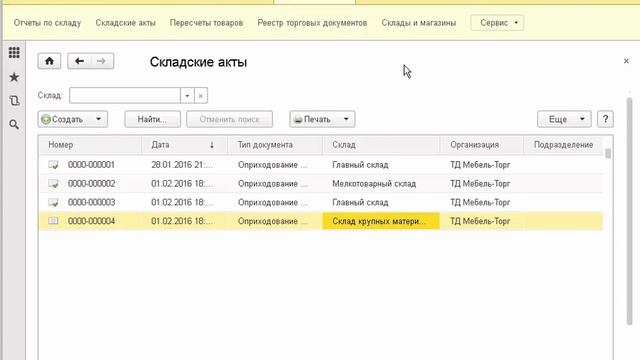Open Отчеты по складу
The height and width of the screenshot is (360, 640).
click(x=47, y=23)
